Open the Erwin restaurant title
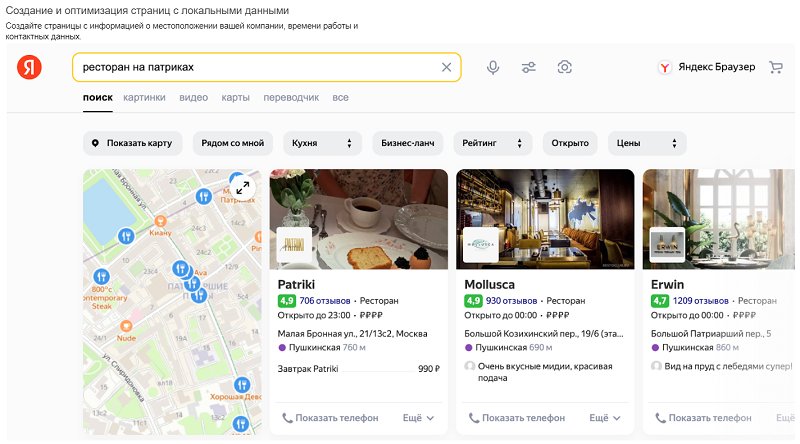Image resolution: width=800 pixels, height=444 pixels. coord(667,284)
